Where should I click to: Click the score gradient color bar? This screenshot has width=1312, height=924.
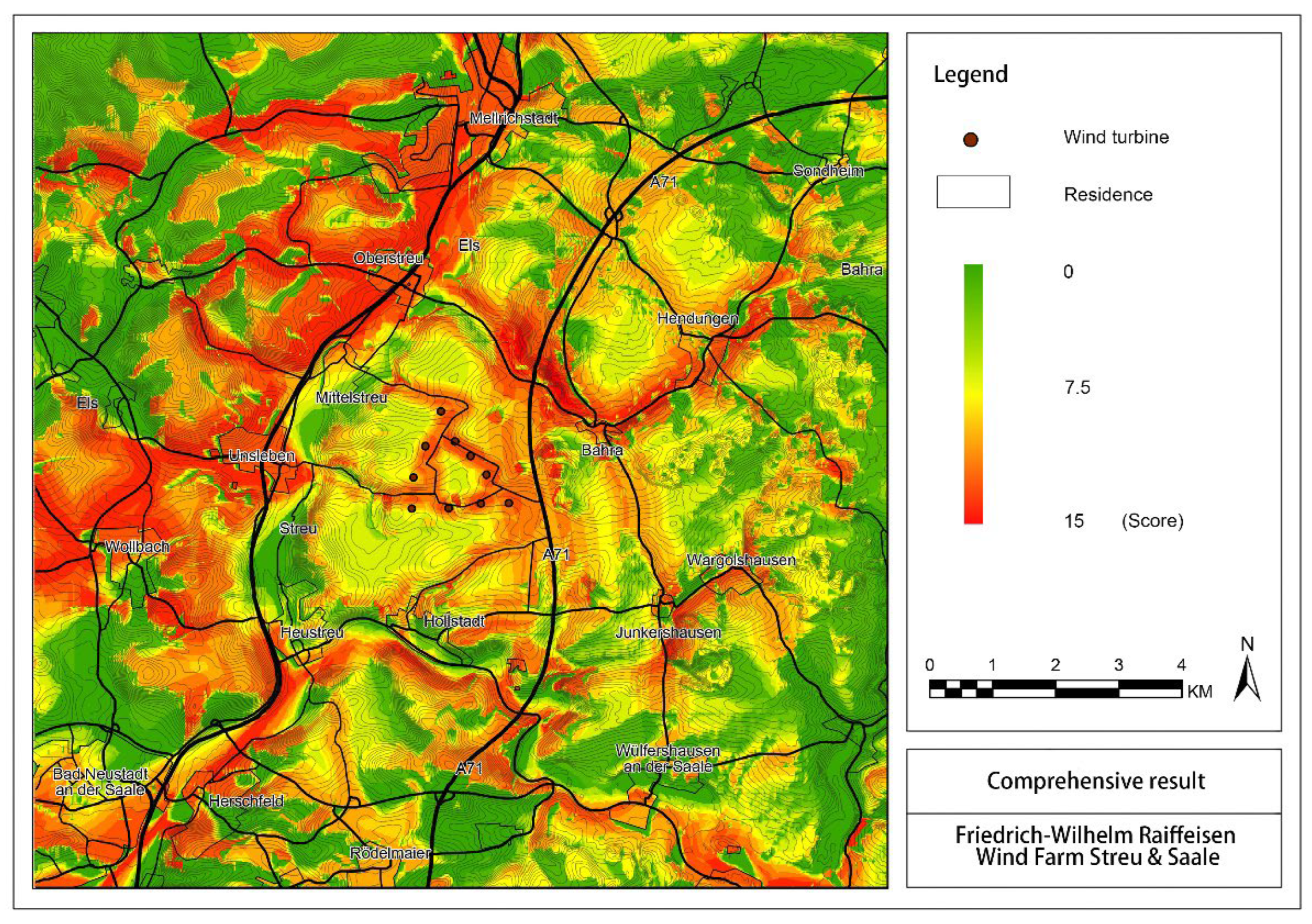973,393
